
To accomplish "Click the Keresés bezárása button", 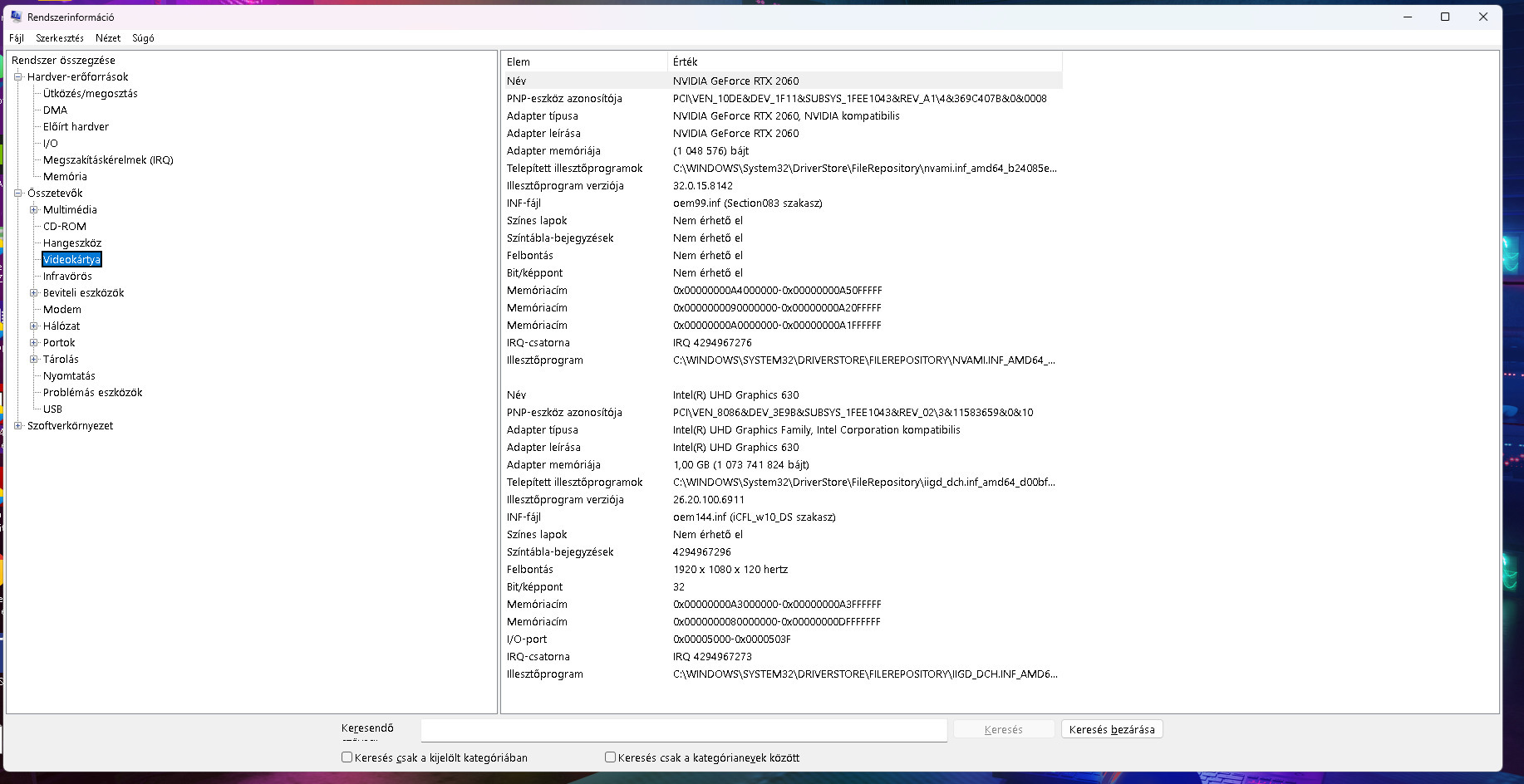I will [x=1112, y=729].
